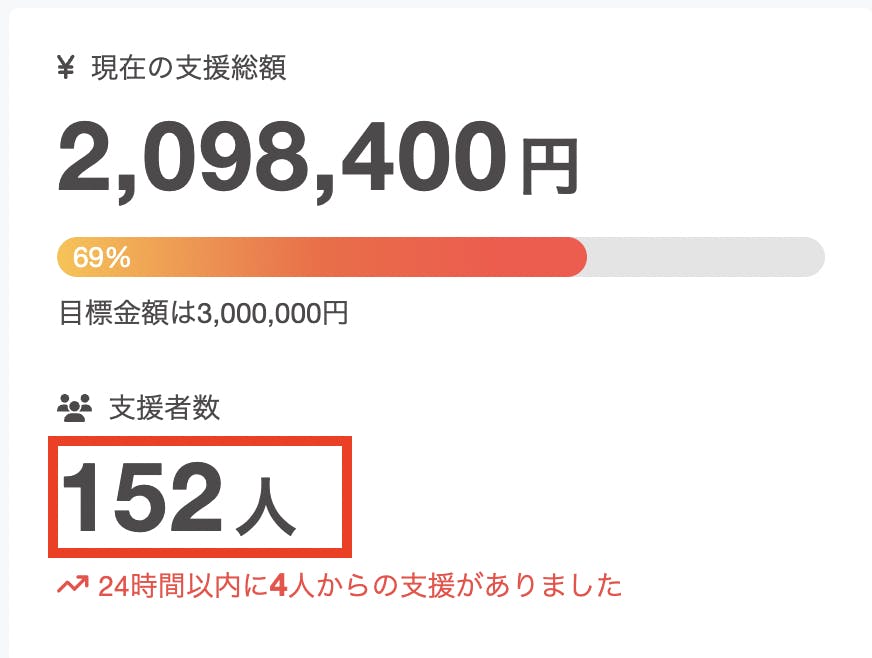Click the 現在の支援総額 label
The height and width of the screenshot is (658, 872).
click(188, 68)
